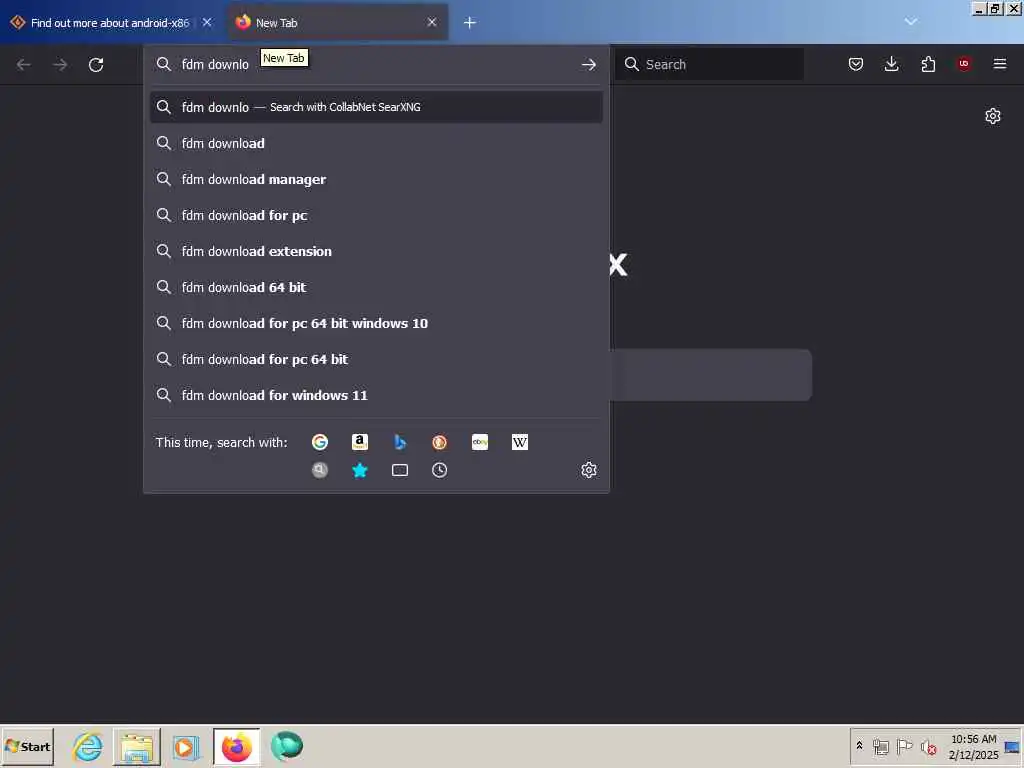
Task: Search this time with Amazon
Action: pyautogui.click(x=360, y=442)
